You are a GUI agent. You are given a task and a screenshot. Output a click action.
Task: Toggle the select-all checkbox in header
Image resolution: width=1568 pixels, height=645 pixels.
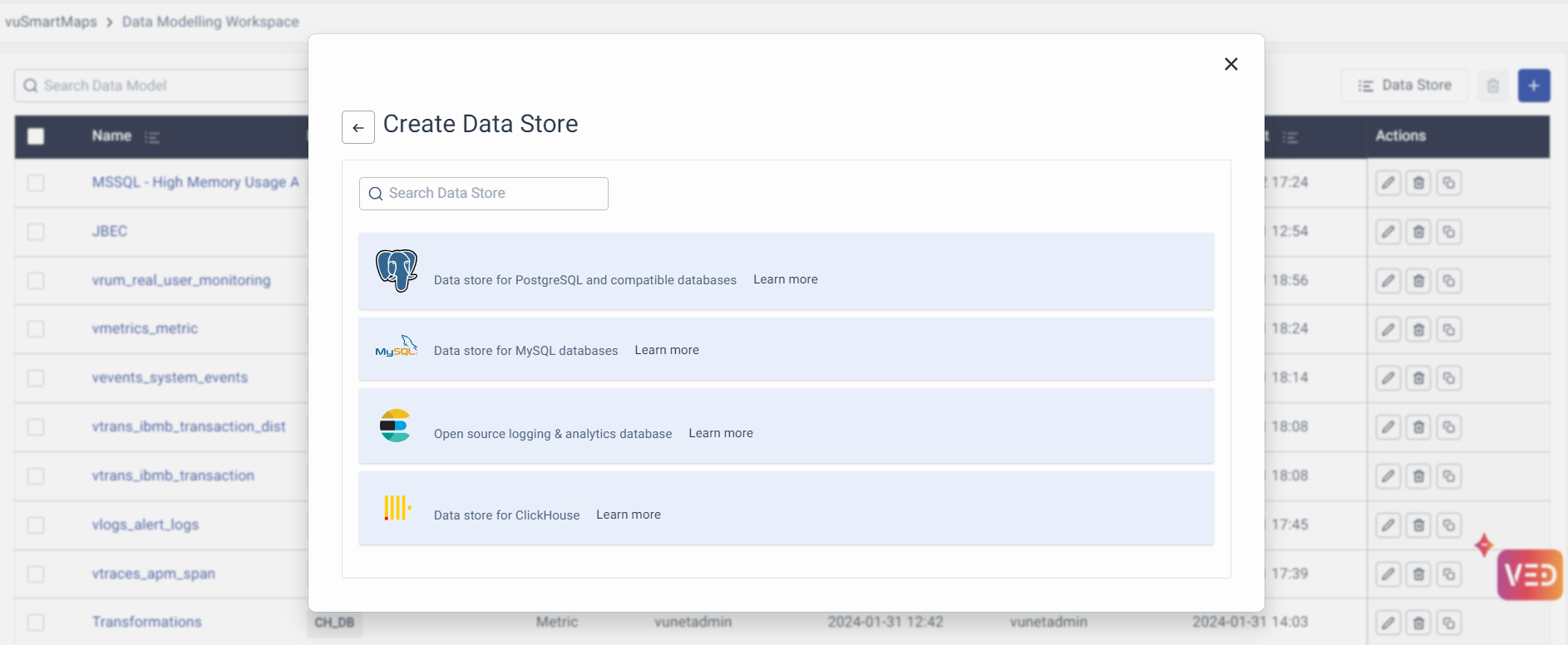(36, 136)
